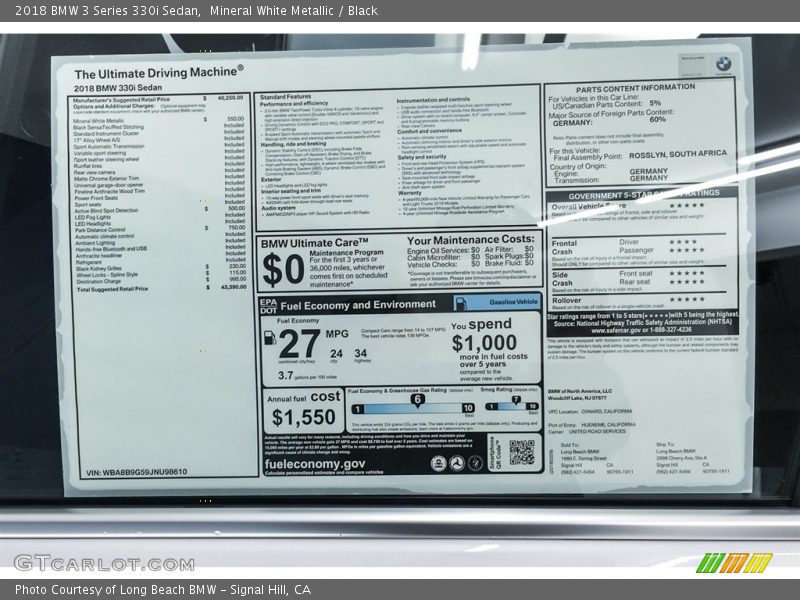Click 'BMW of North America, LLC' text
This screenshot has width=800, height=600.
pos(580,391)
